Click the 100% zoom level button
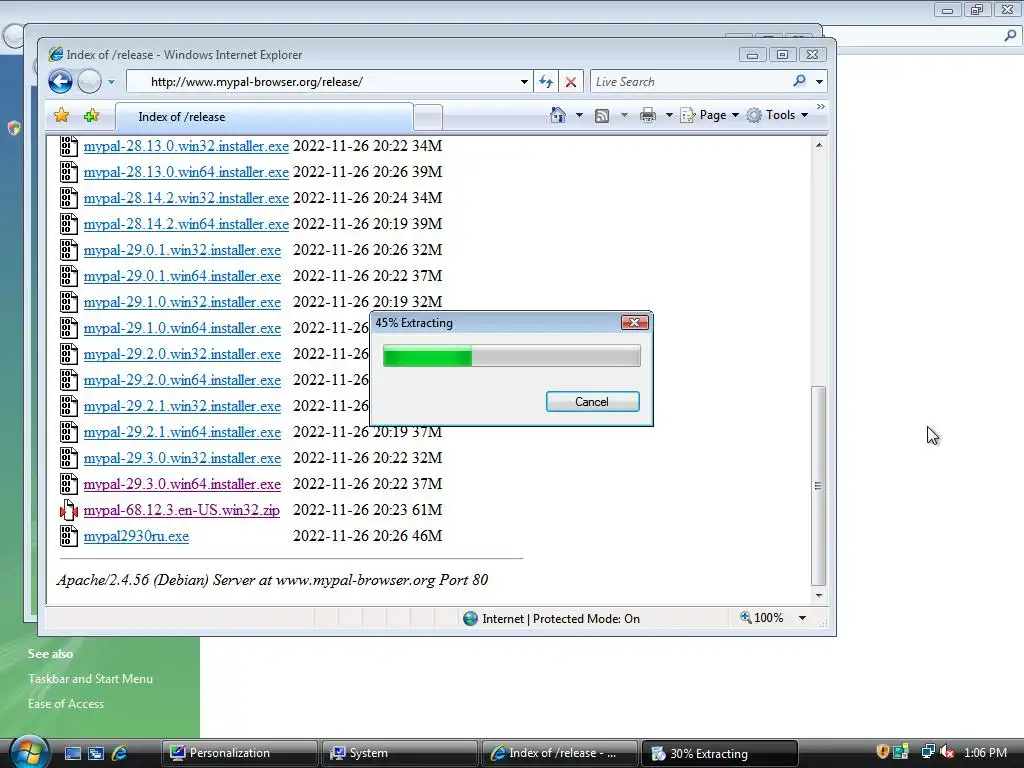 762,618
